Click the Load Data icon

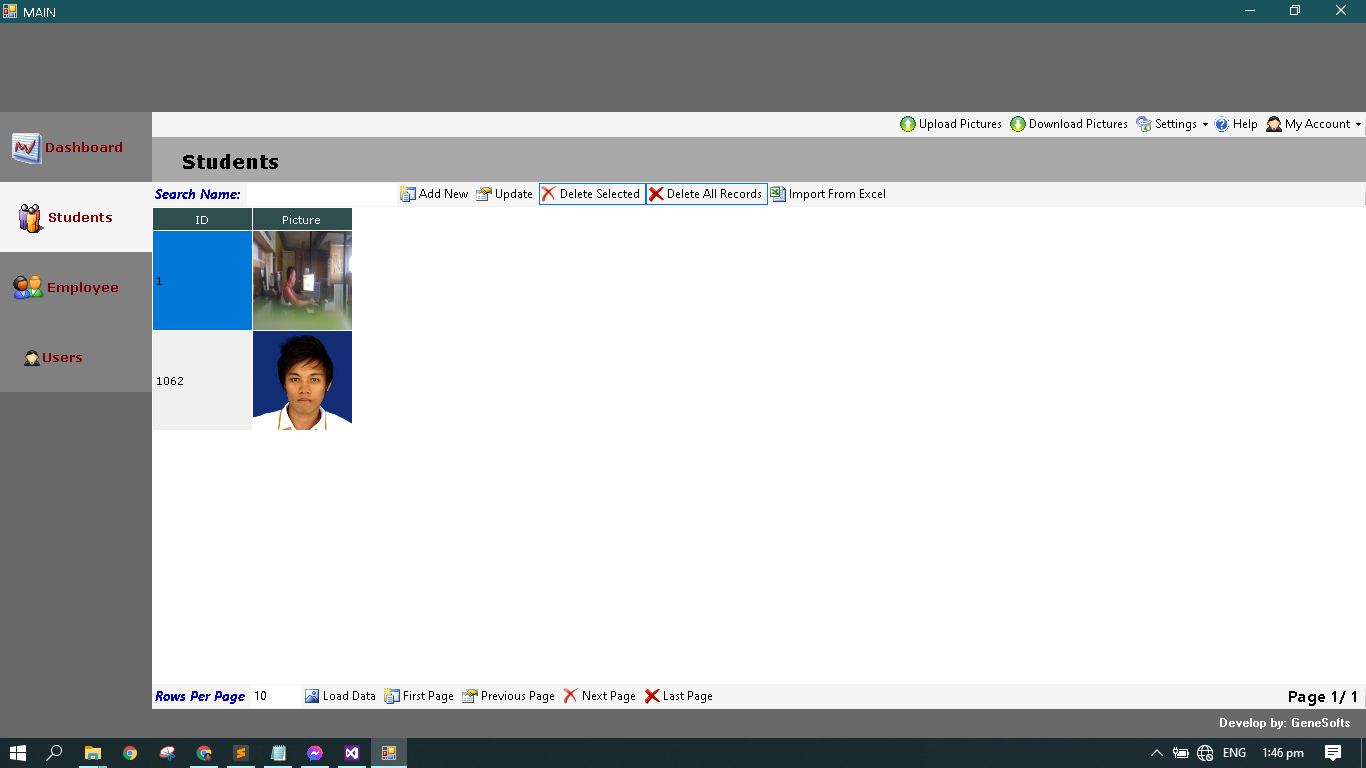pos(312,696)
